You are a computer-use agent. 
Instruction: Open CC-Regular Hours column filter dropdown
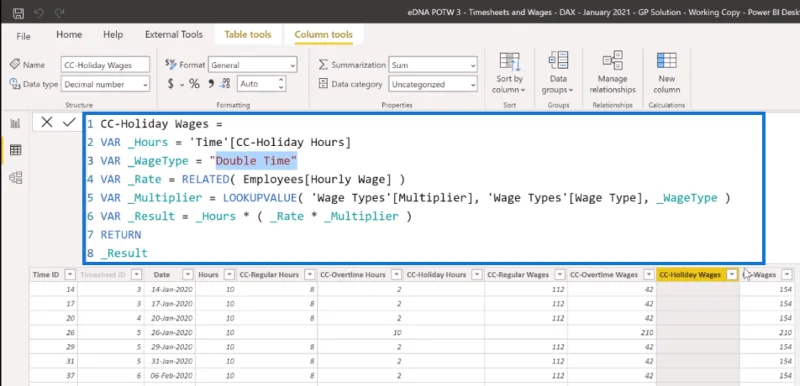(x=310, y=275)
